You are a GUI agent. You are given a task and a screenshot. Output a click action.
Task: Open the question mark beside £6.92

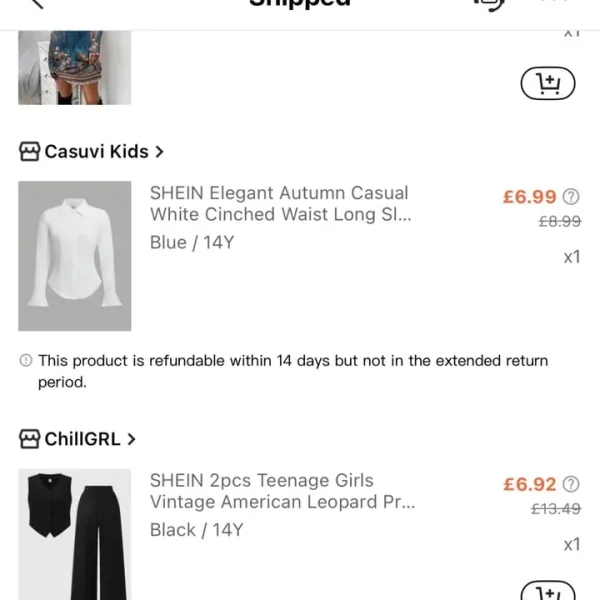571,485
